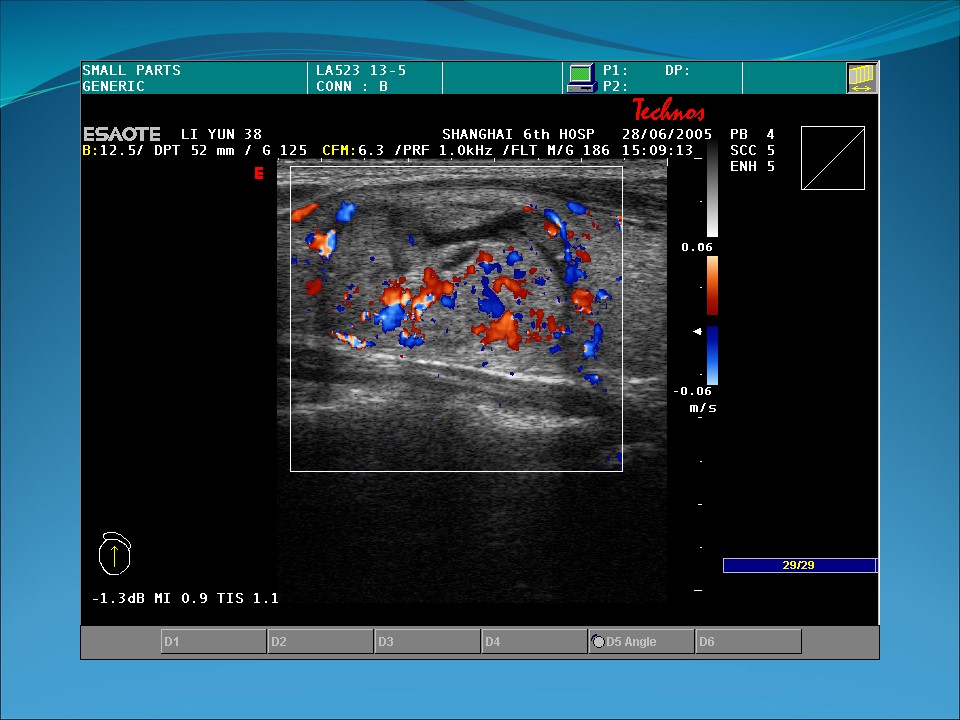Click the ENH 5 parameter
The image size is (960, 720).
752,166
